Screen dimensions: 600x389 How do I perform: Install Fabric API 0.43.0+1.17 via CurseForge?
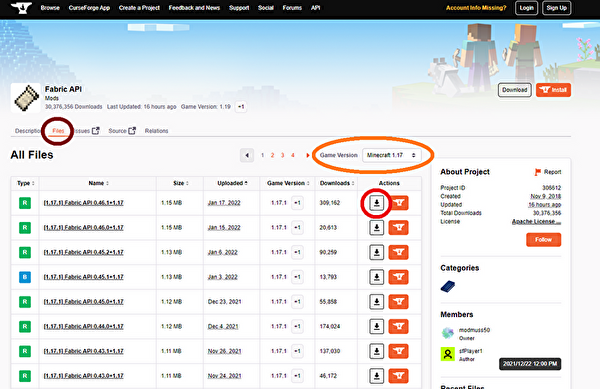pos(398,376)
